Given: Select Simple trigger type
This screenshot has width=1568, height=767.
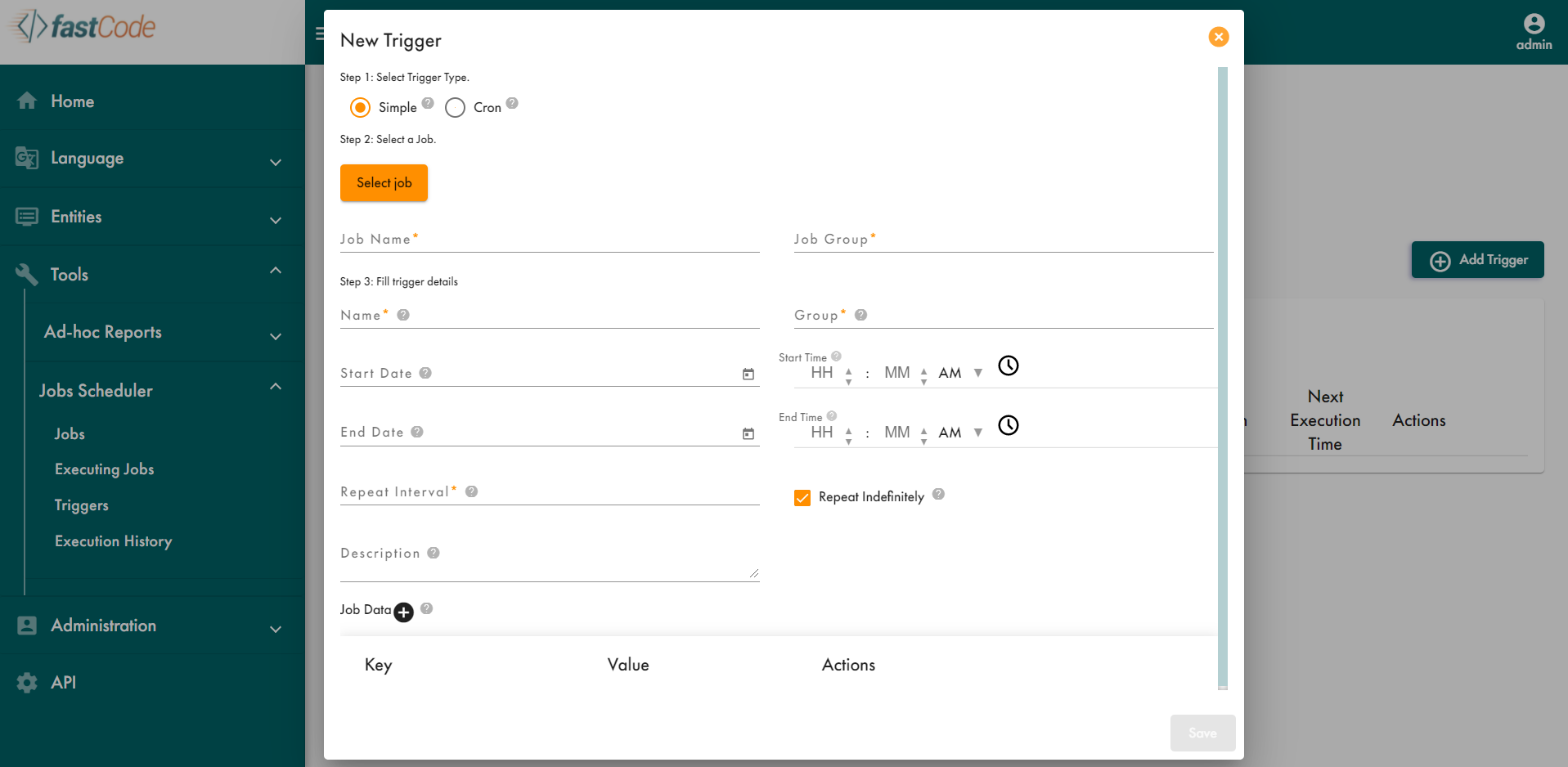Looking at the screenshot, I should tap(360, 107).
